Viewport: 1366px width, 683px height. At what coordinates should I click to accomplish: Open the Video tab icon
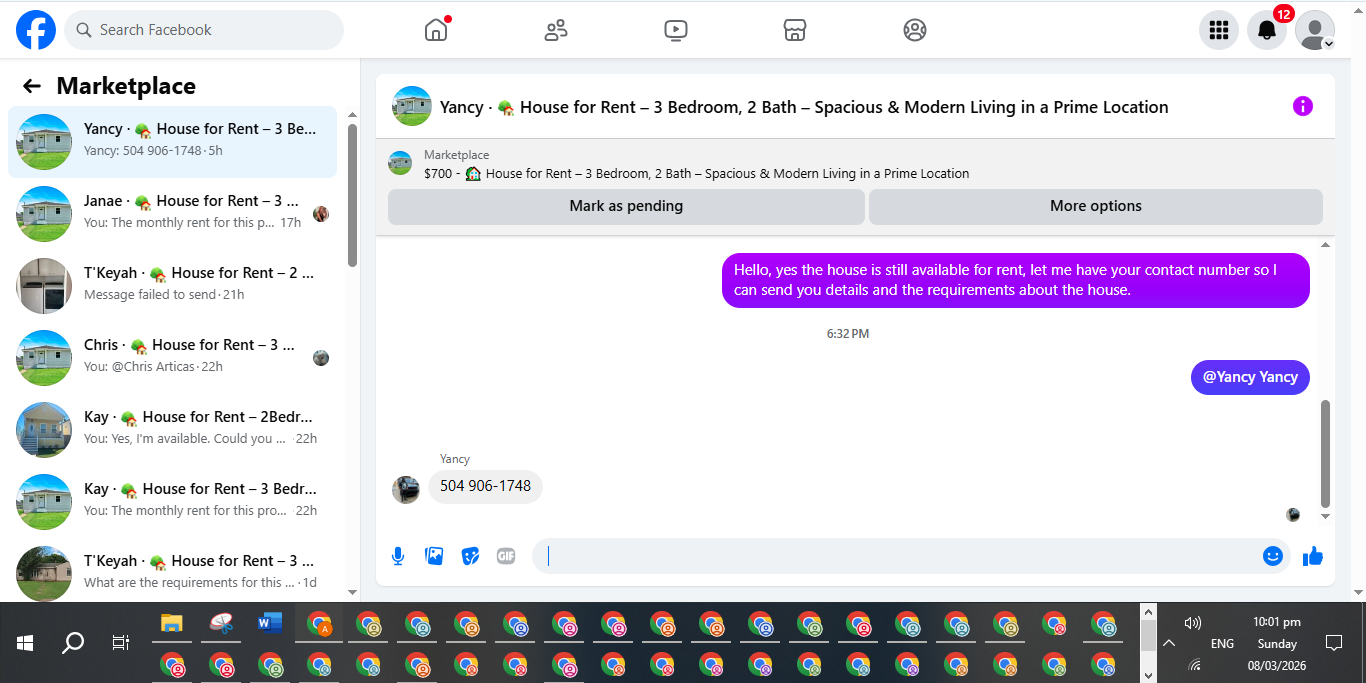point(676,30)
